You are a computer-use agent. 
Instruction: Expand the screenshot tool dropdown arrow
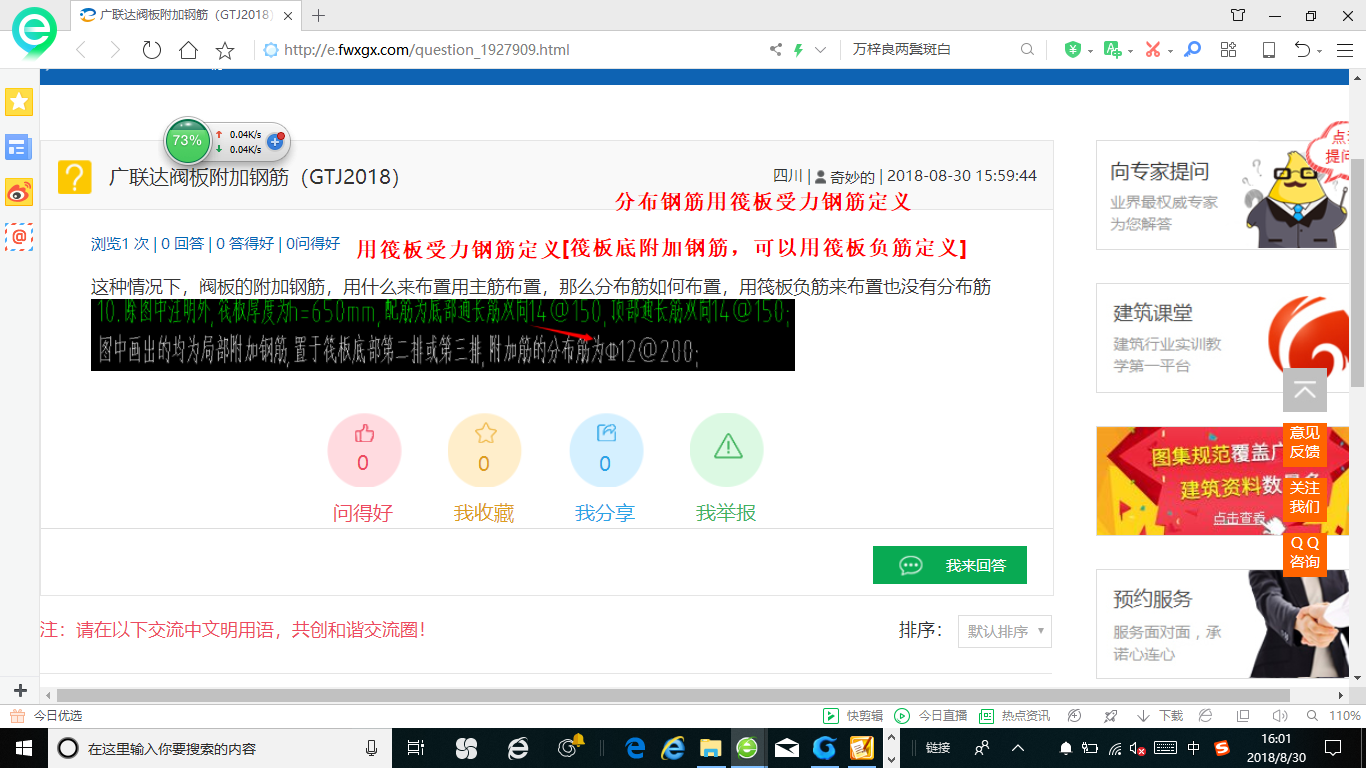point(1170,51)
